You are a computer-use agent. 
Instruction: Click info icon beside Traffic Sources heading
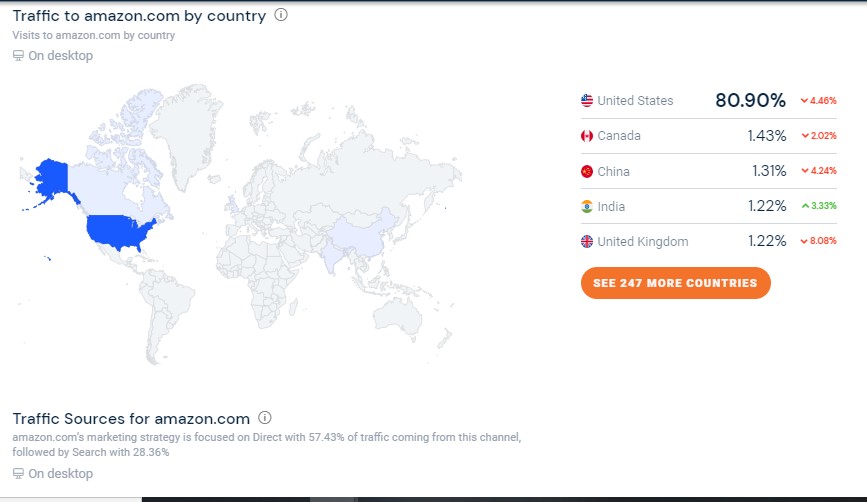point(265,418)
